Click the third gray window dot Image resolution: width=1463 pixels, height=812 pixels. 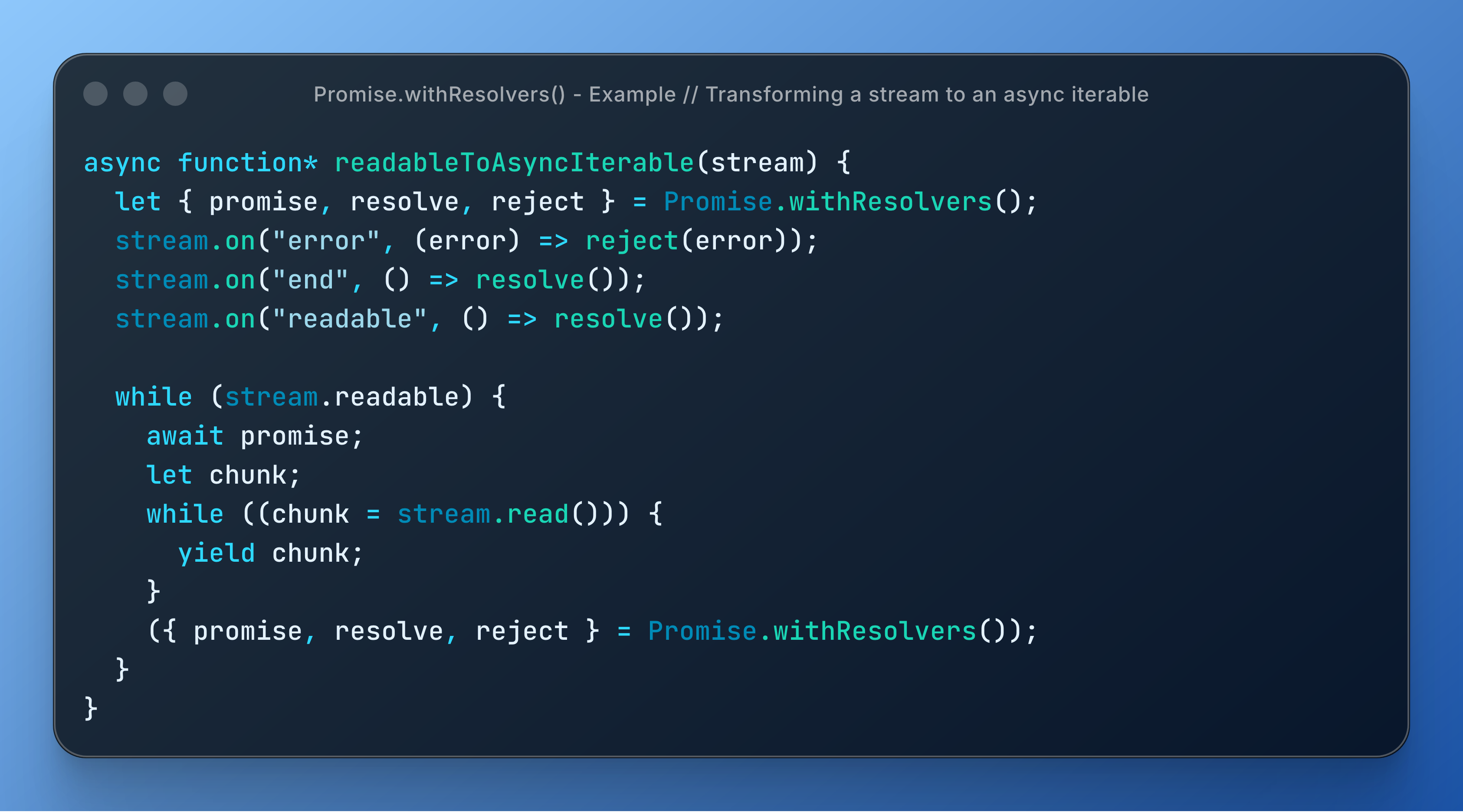175,94
